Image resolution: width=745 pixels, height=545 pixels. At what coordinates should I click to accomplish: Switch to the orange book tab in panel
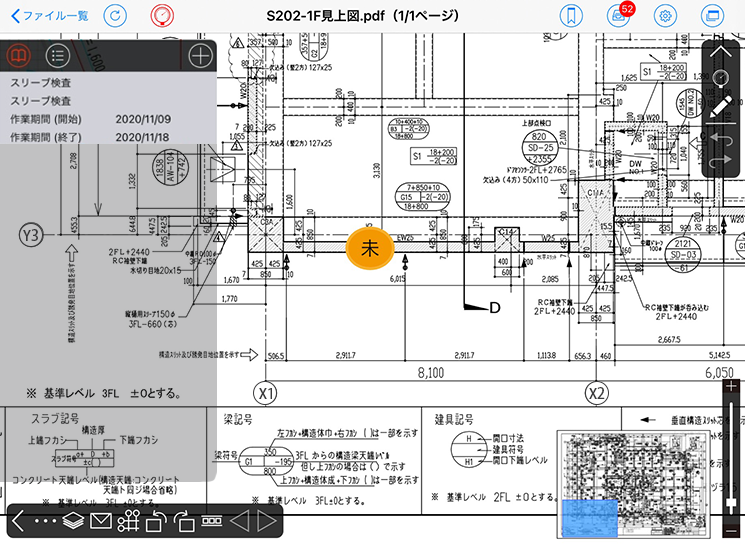(x=19, y=56)
